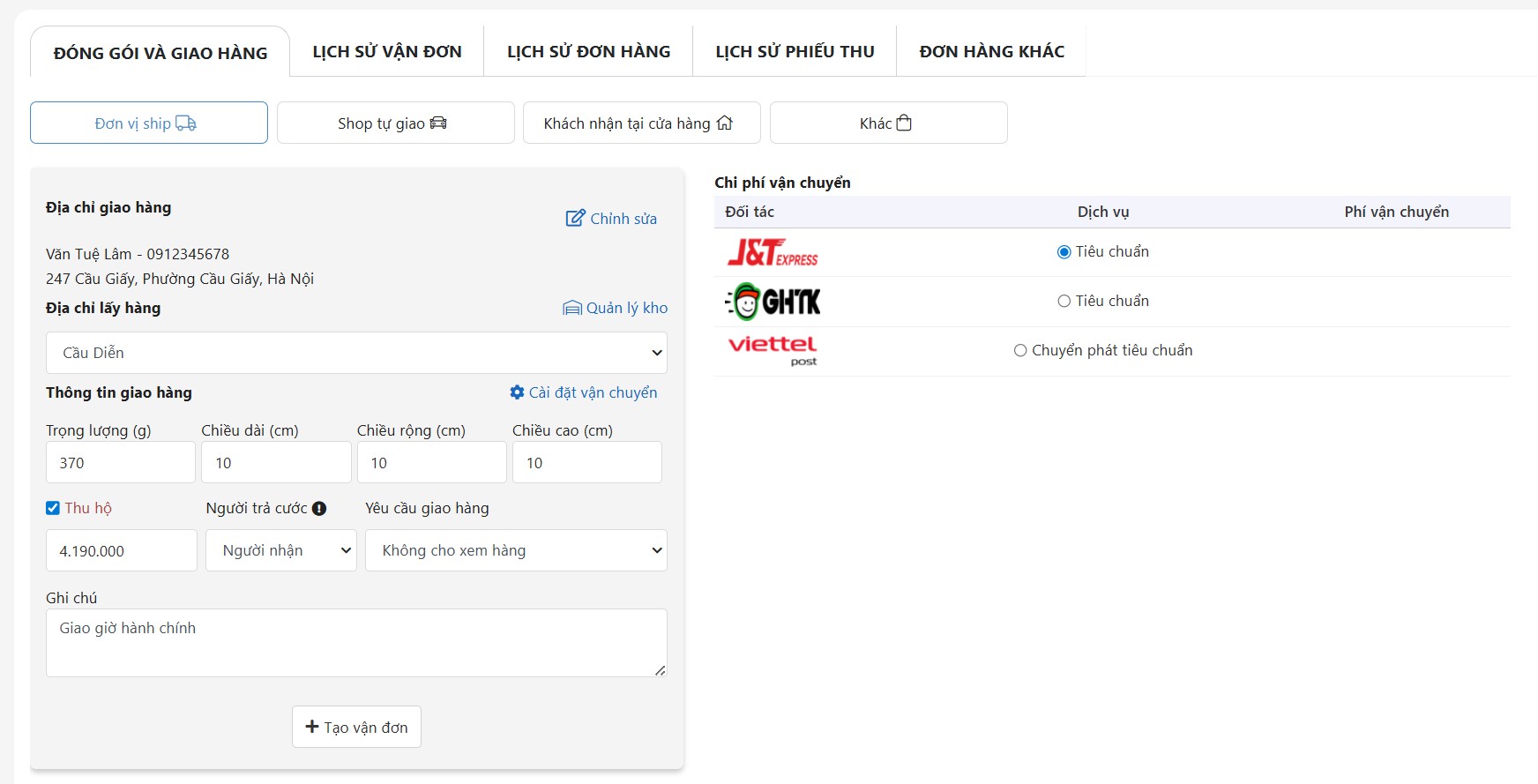Select GHTK Tiêu chuẩn radio option

point(1064,302)
